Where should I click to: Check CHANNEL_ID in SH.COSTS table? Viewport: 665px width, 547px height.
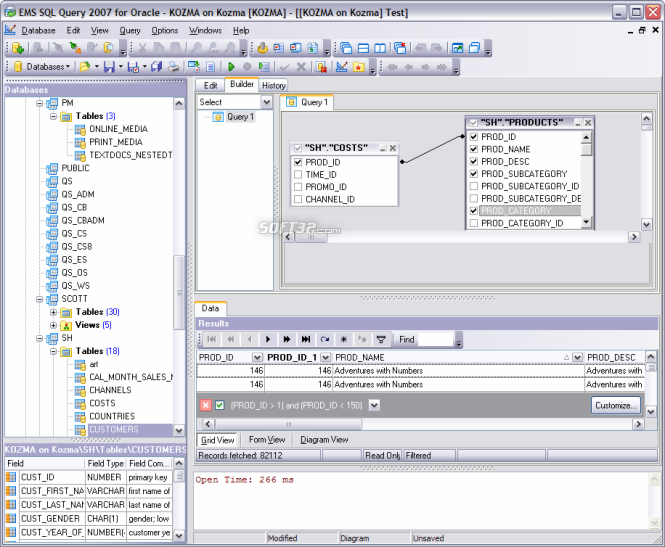pyautogui.click(x=298, y=199)
